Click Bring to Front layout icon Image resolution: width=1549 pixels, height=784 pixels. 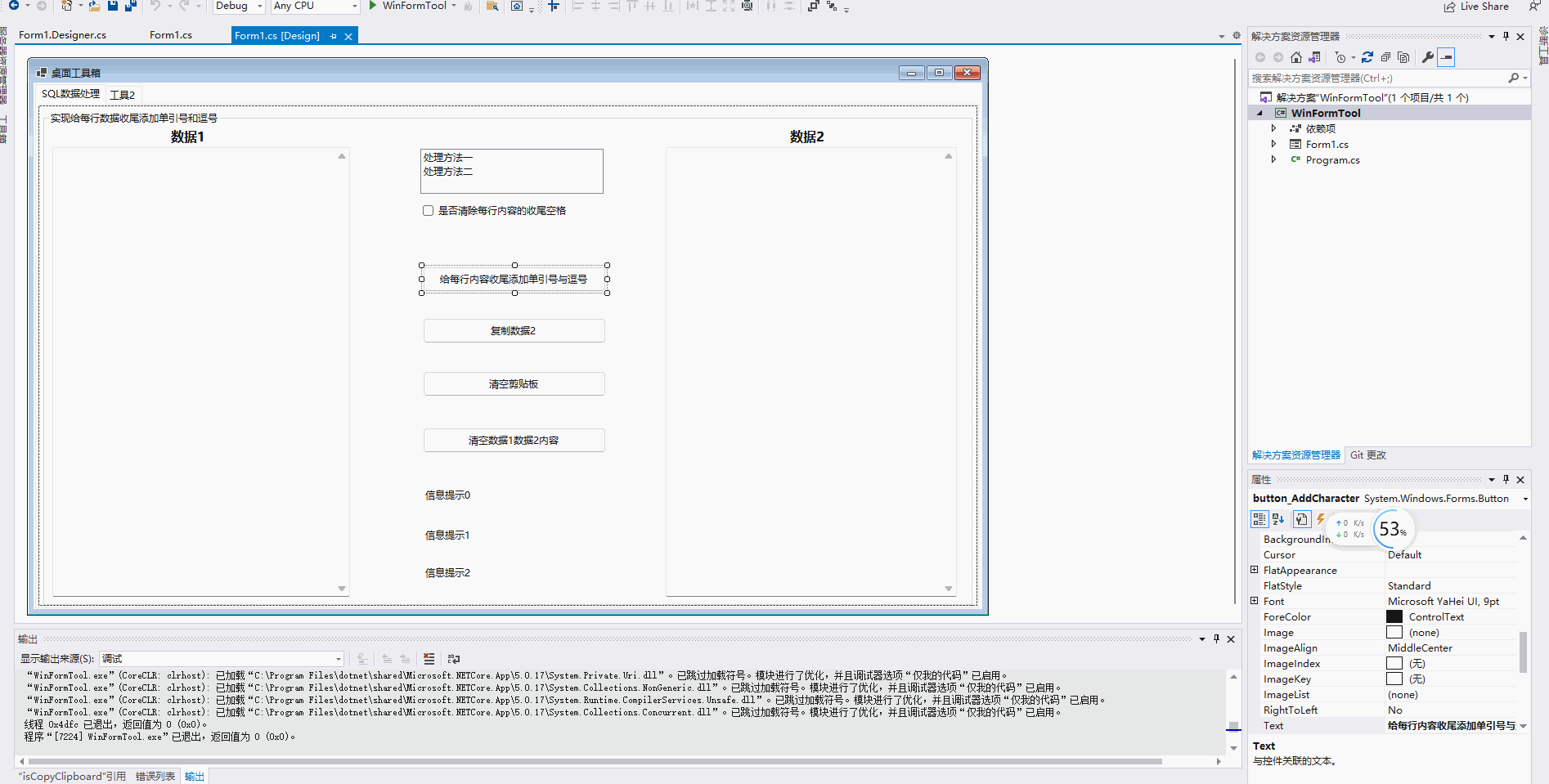[x=813, y=5]
